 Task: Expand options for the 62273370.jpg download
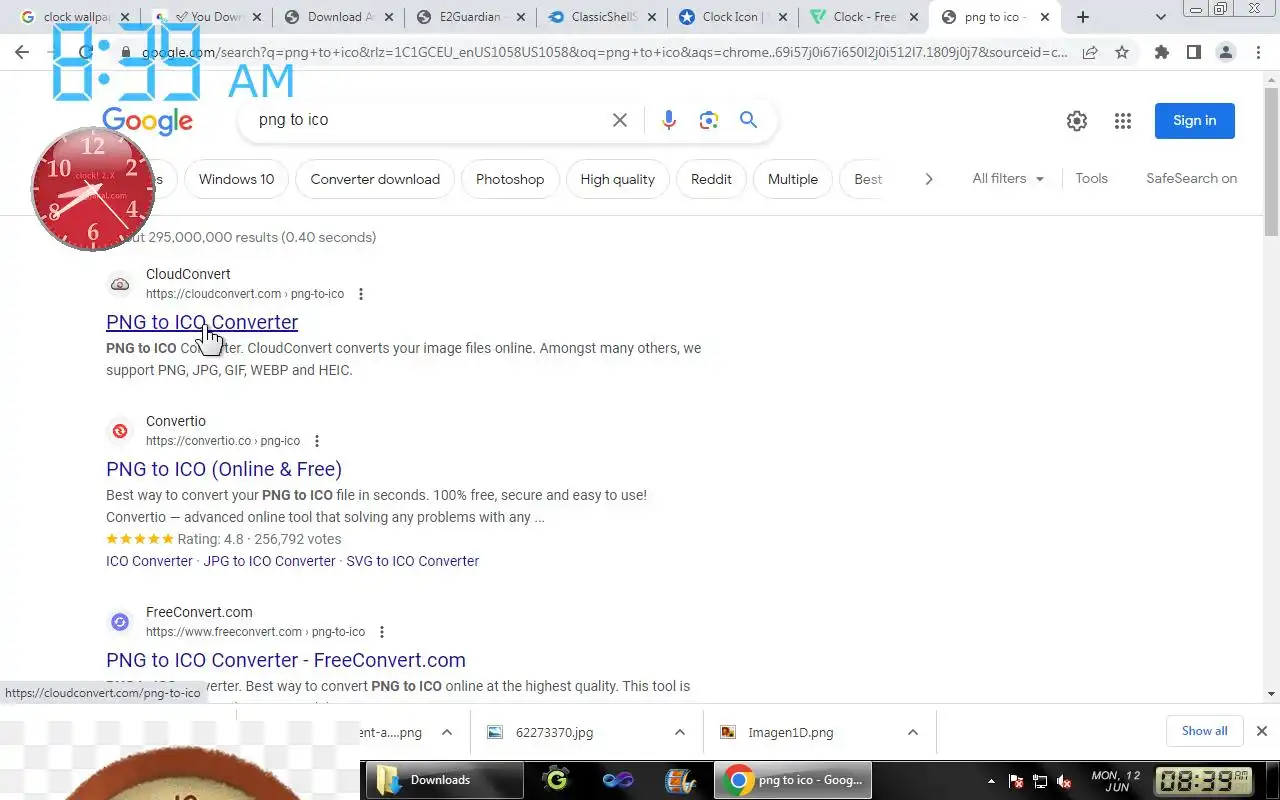point(680,732)
